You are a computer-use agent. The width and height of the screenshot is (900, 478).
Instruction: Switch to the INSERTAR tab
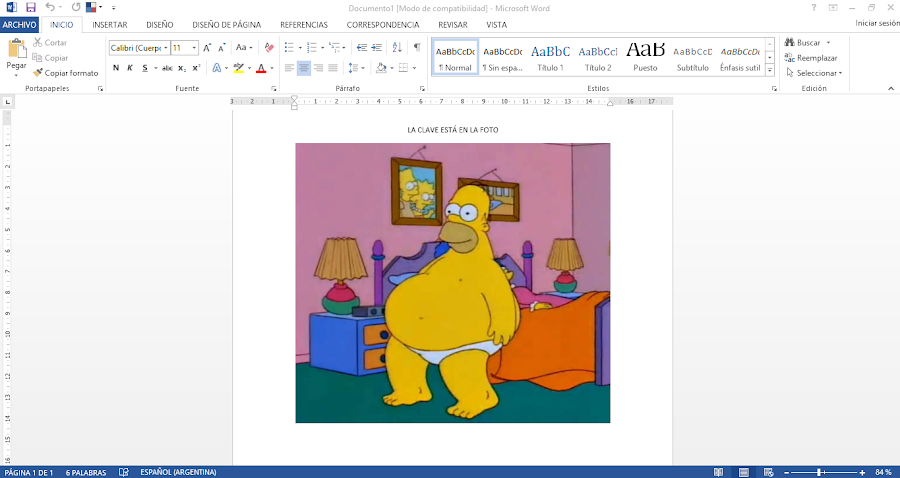click(x=110, y=25)
